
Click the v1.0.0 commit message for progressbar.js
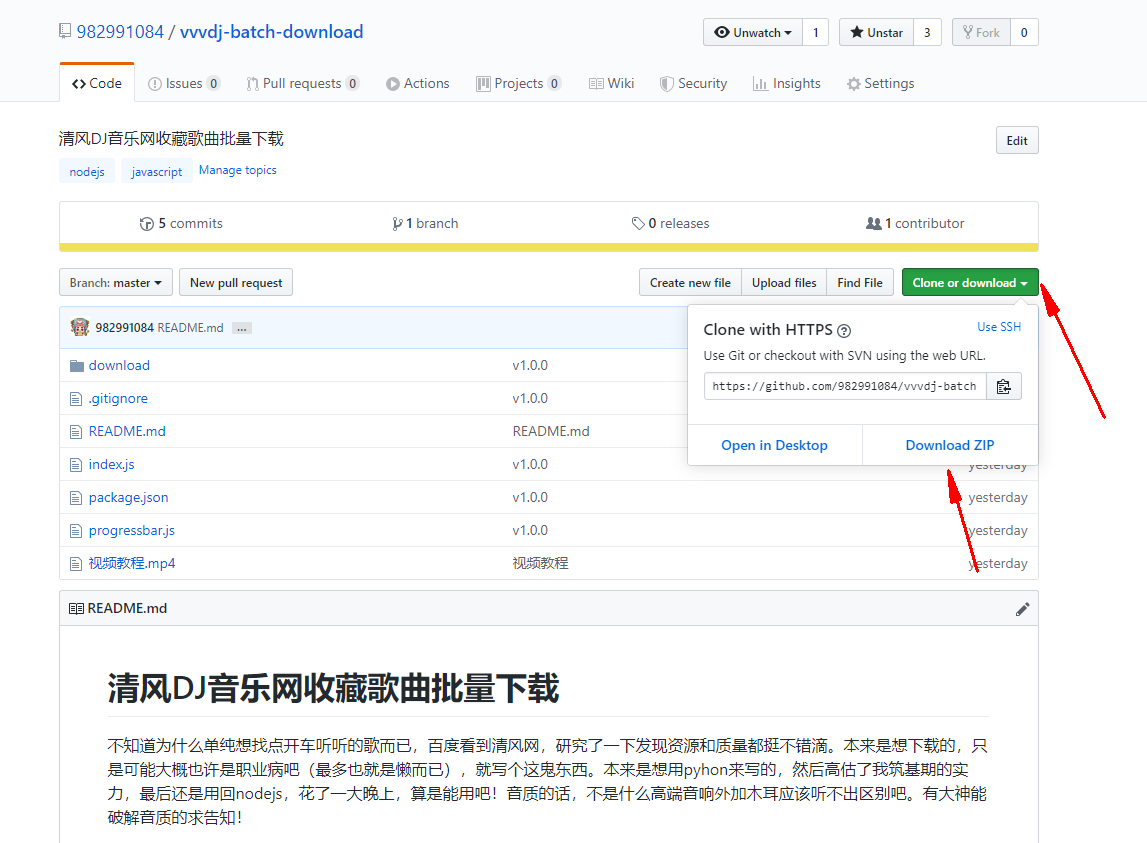click(x=530, y=531)
